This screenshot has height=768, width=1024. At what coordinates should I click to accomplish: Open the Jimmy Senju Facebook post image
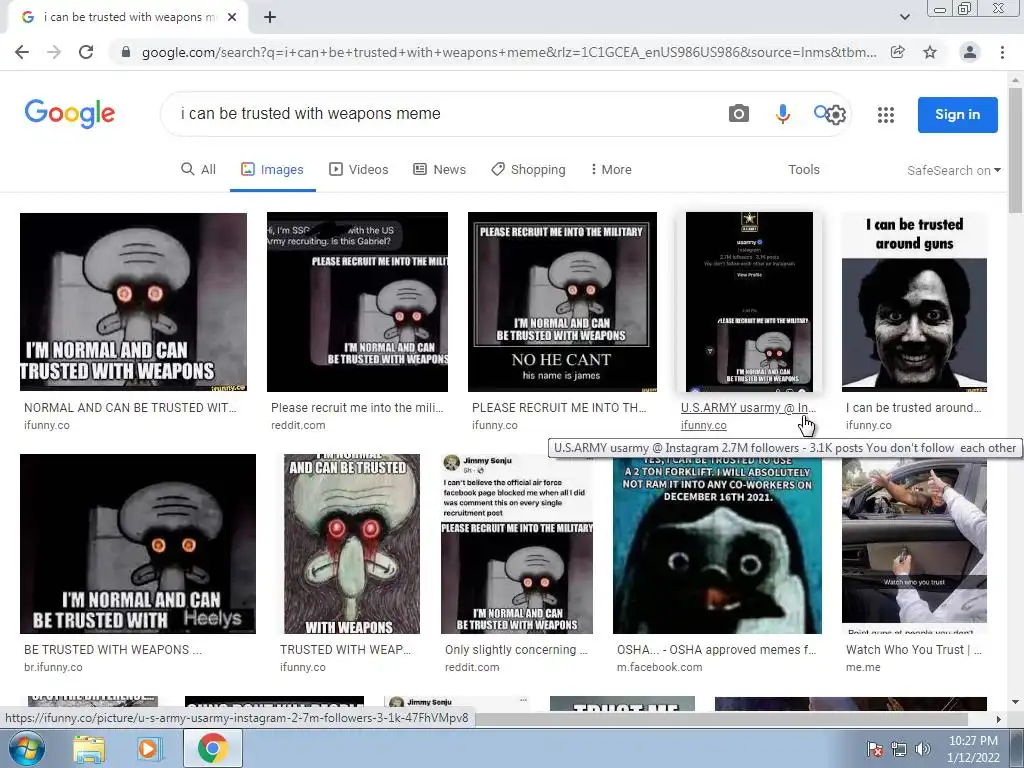pyautogui.click(x=517, y=544)
